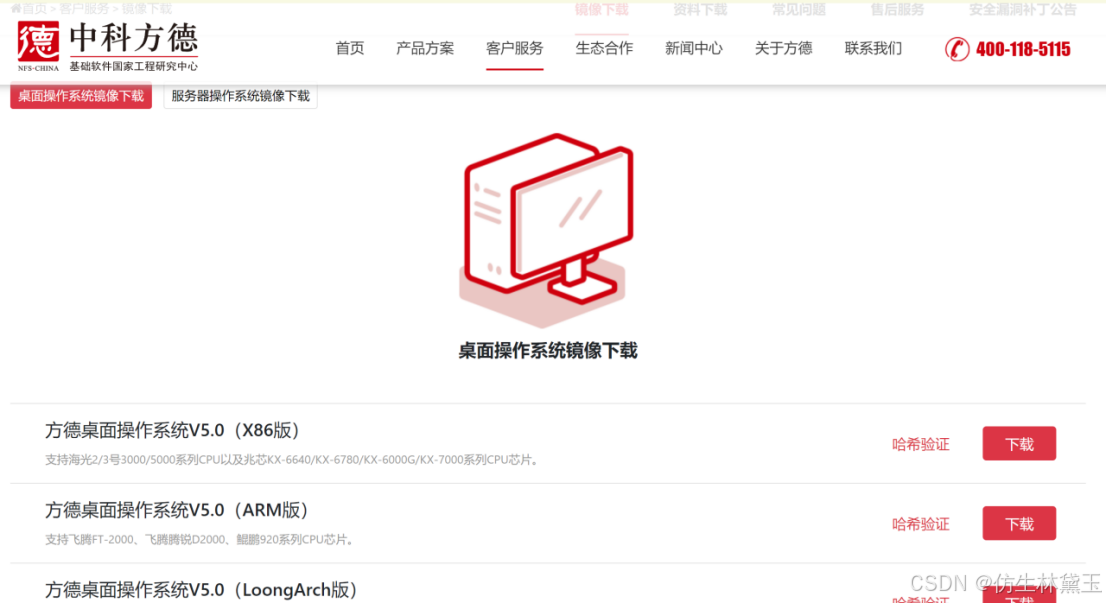Open the 首页 menu item

[x=350, y=49]
